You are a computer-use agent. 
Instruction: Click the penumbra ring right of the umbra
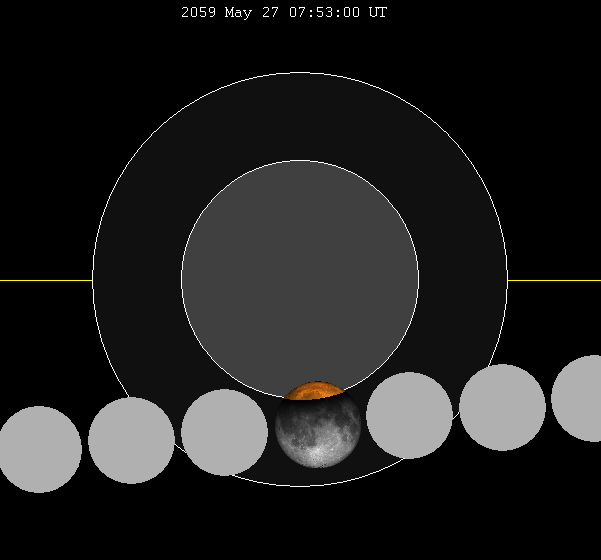click(x=463, y=279)
